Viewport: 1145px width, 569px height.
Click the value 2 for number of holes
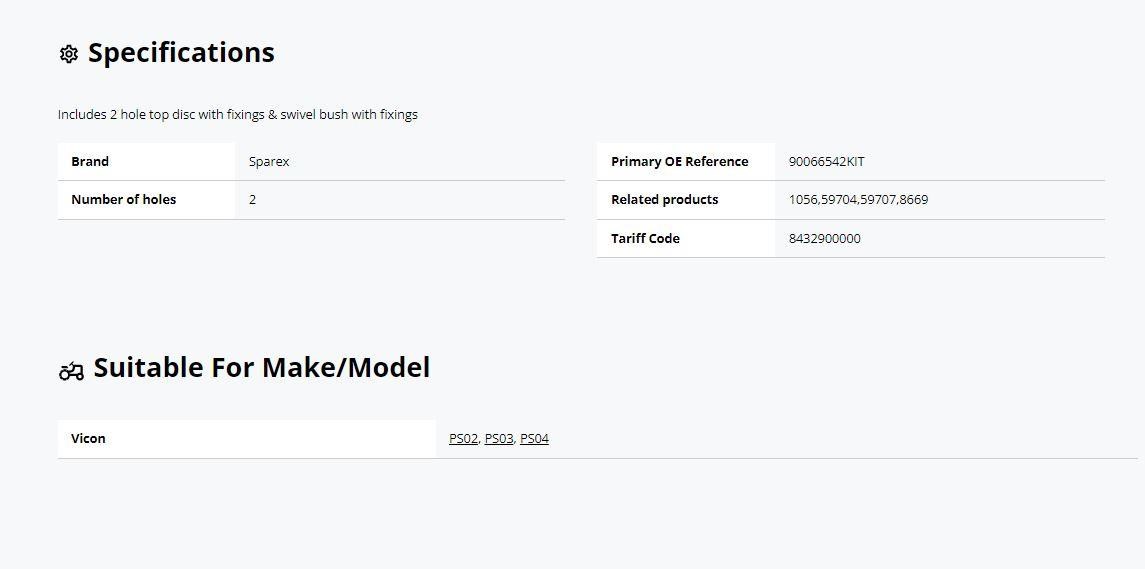click(253, 199)
